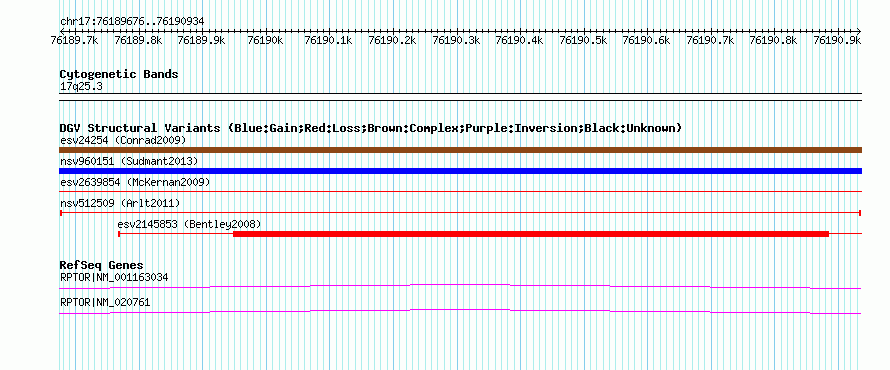Click the thin red esv2639854 loss line
Viewport: 890px width, 370px height.
tap(460, 191)
